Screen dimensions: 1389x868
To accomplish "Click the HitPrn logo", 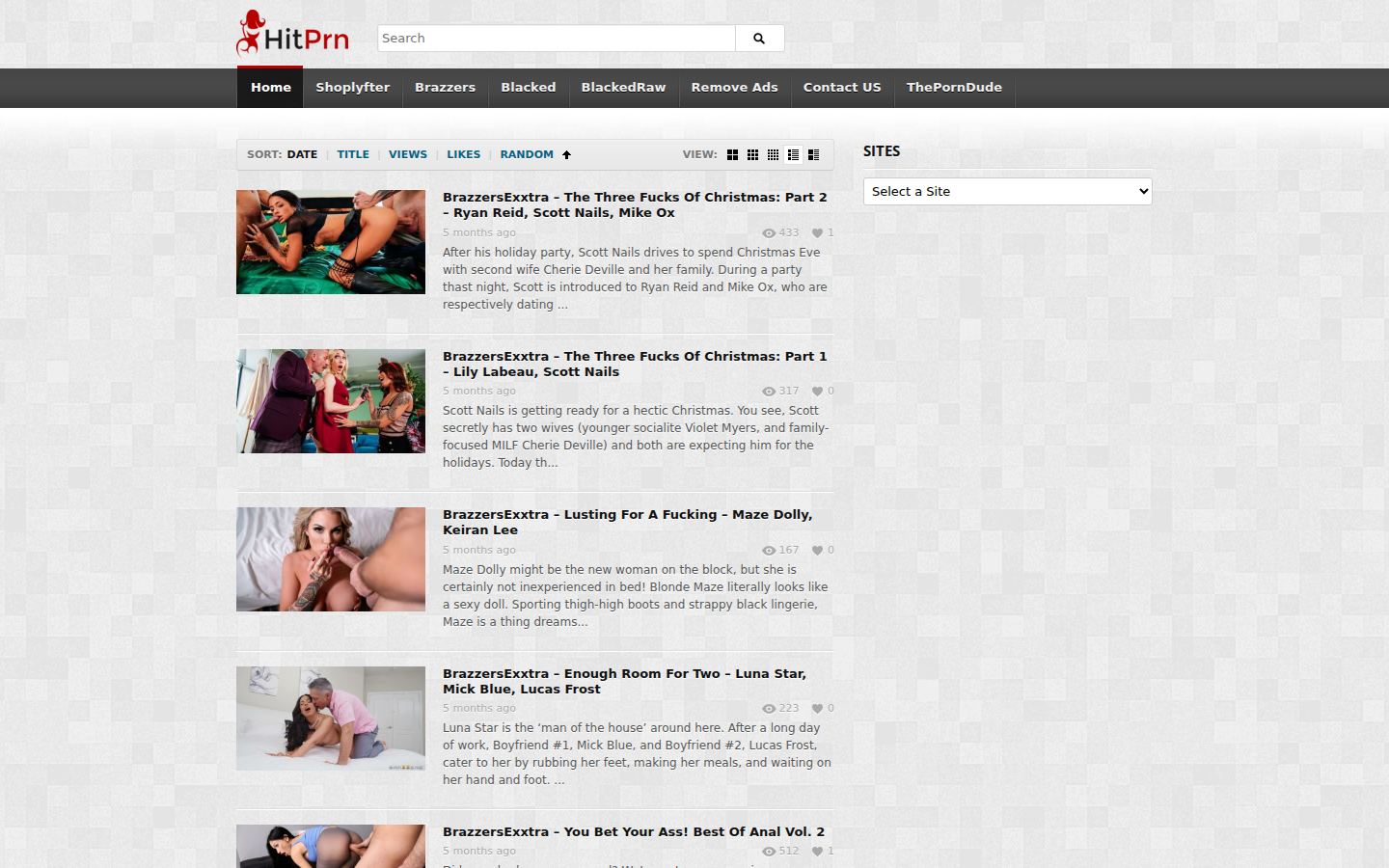I will (x=292, y=34).
